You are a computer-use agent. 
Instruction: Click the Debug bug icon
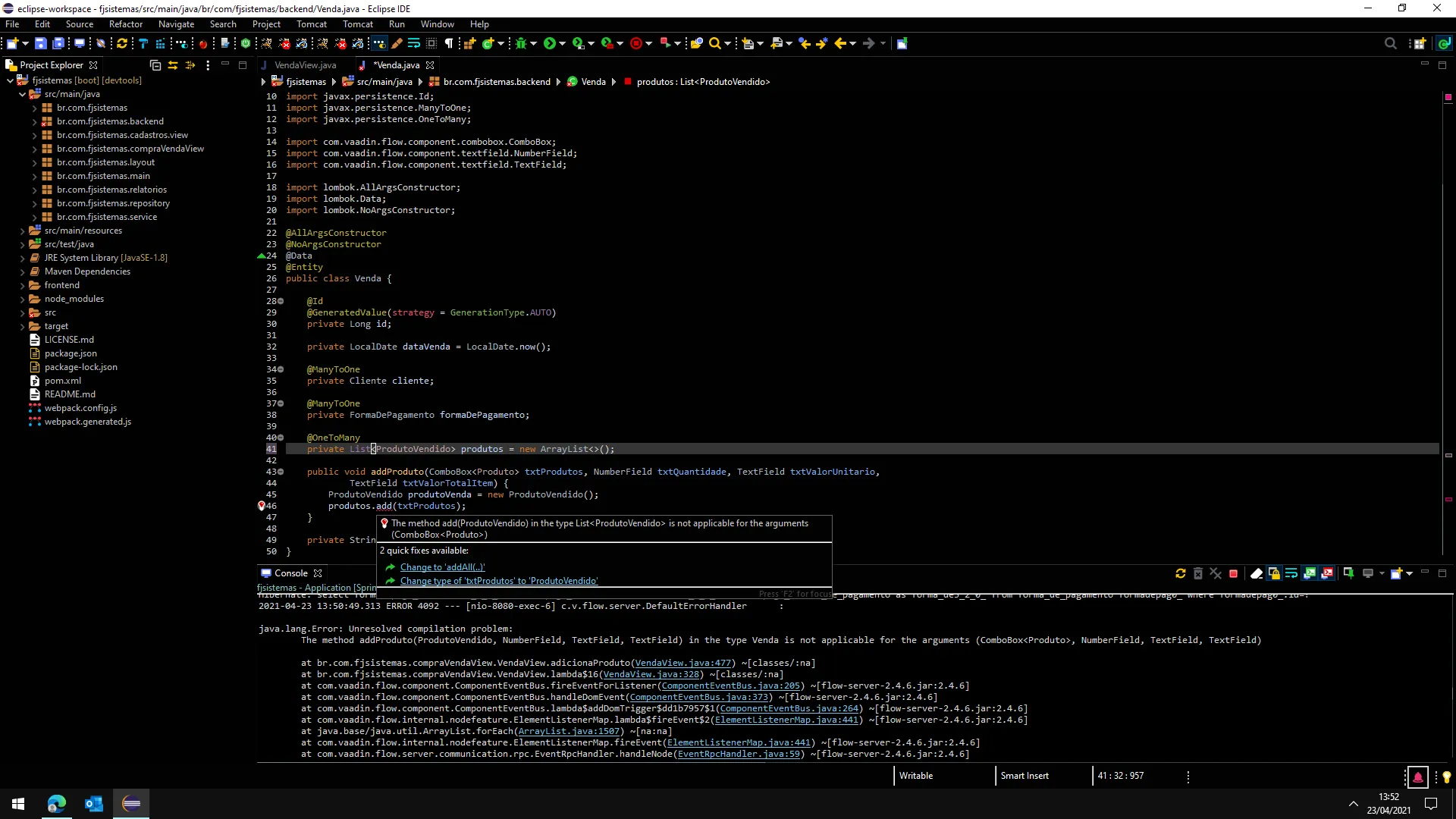point(520,43)
